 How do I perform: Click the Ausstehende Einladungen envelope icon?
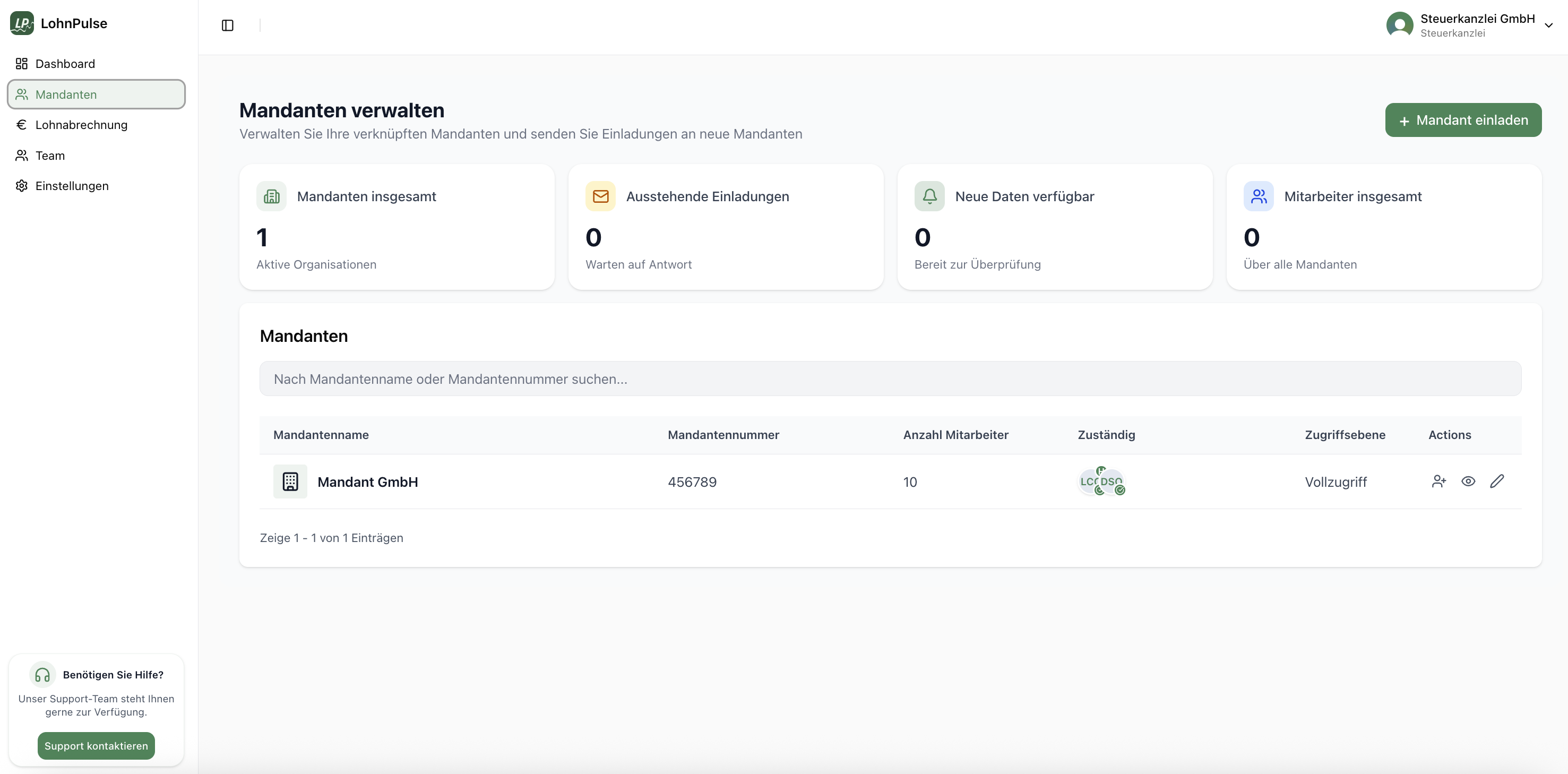click(600, 196)
